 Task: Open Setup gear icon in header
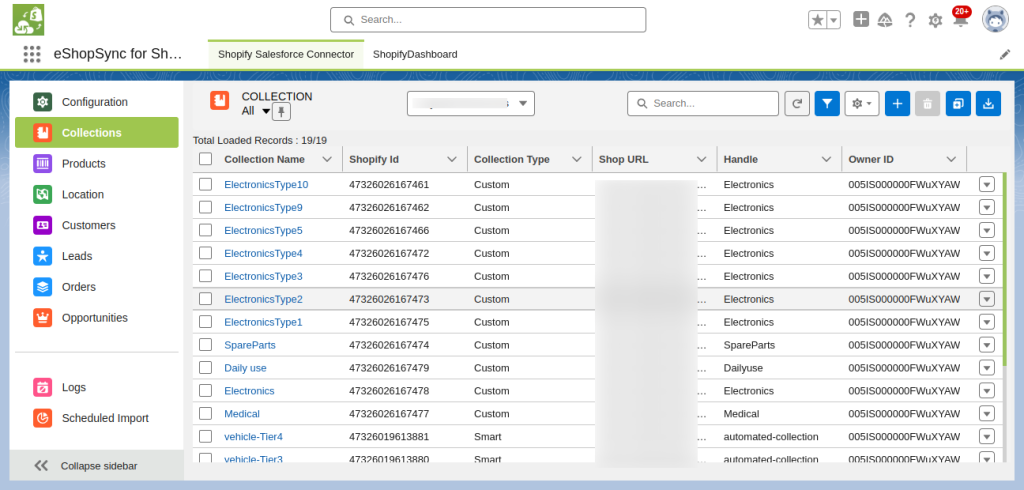pos(935,21)
